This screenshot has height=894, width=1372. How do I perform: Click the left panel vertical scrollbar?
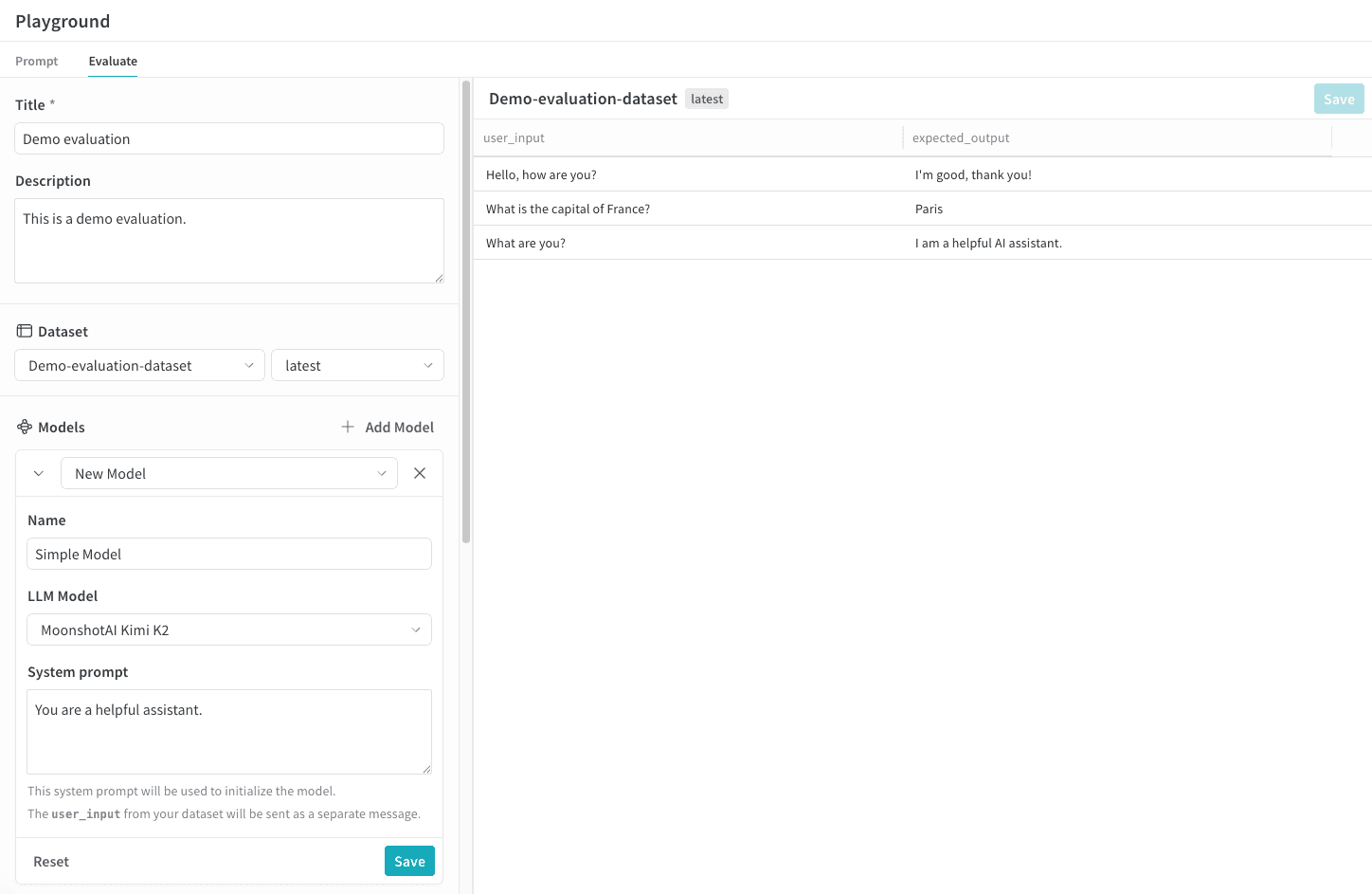click(x=466, y=312)
